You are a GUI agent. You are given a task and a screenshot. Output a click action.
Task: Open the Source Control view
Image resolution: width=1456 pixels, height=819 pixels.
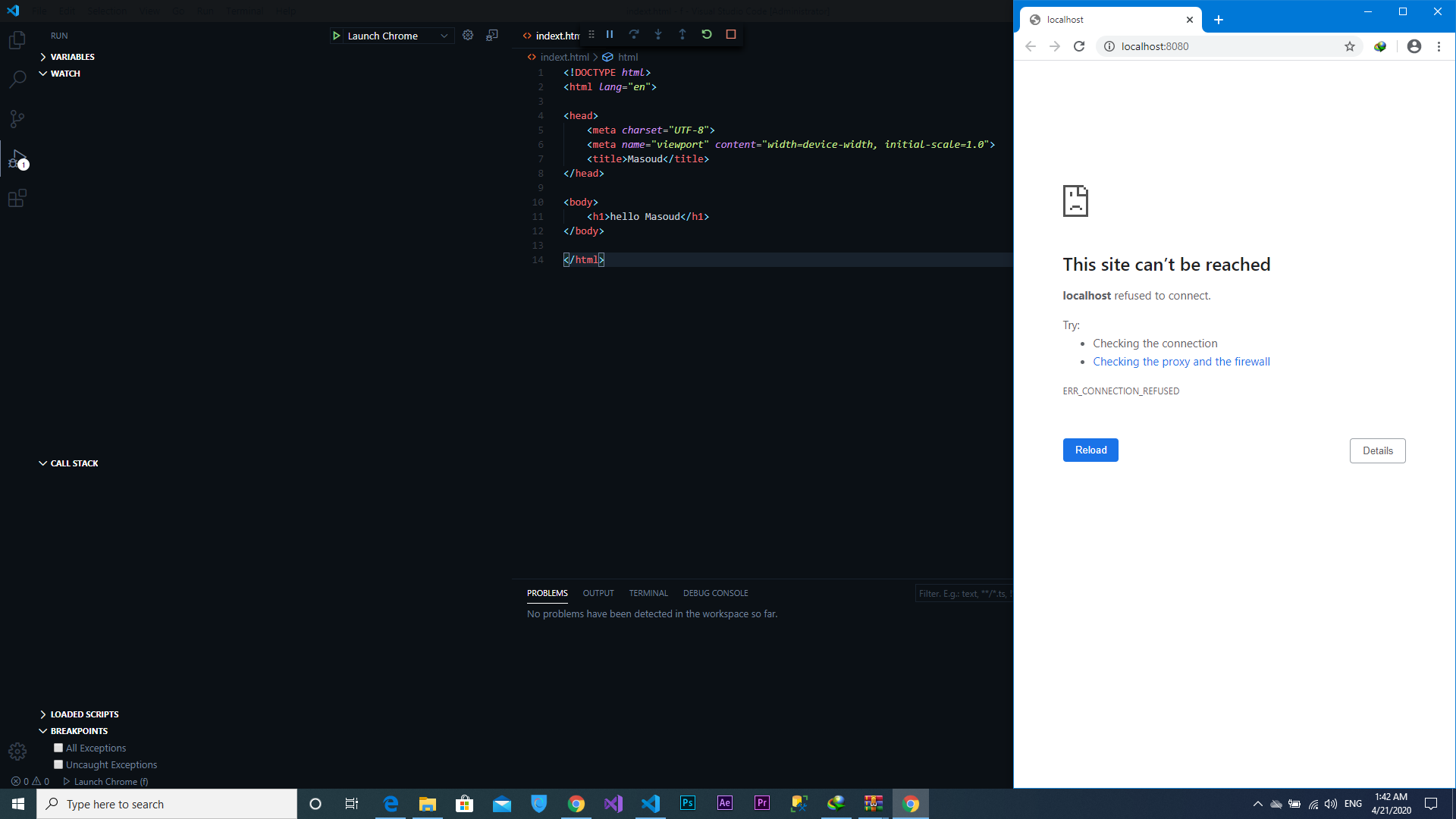click(x=17, y=118)
